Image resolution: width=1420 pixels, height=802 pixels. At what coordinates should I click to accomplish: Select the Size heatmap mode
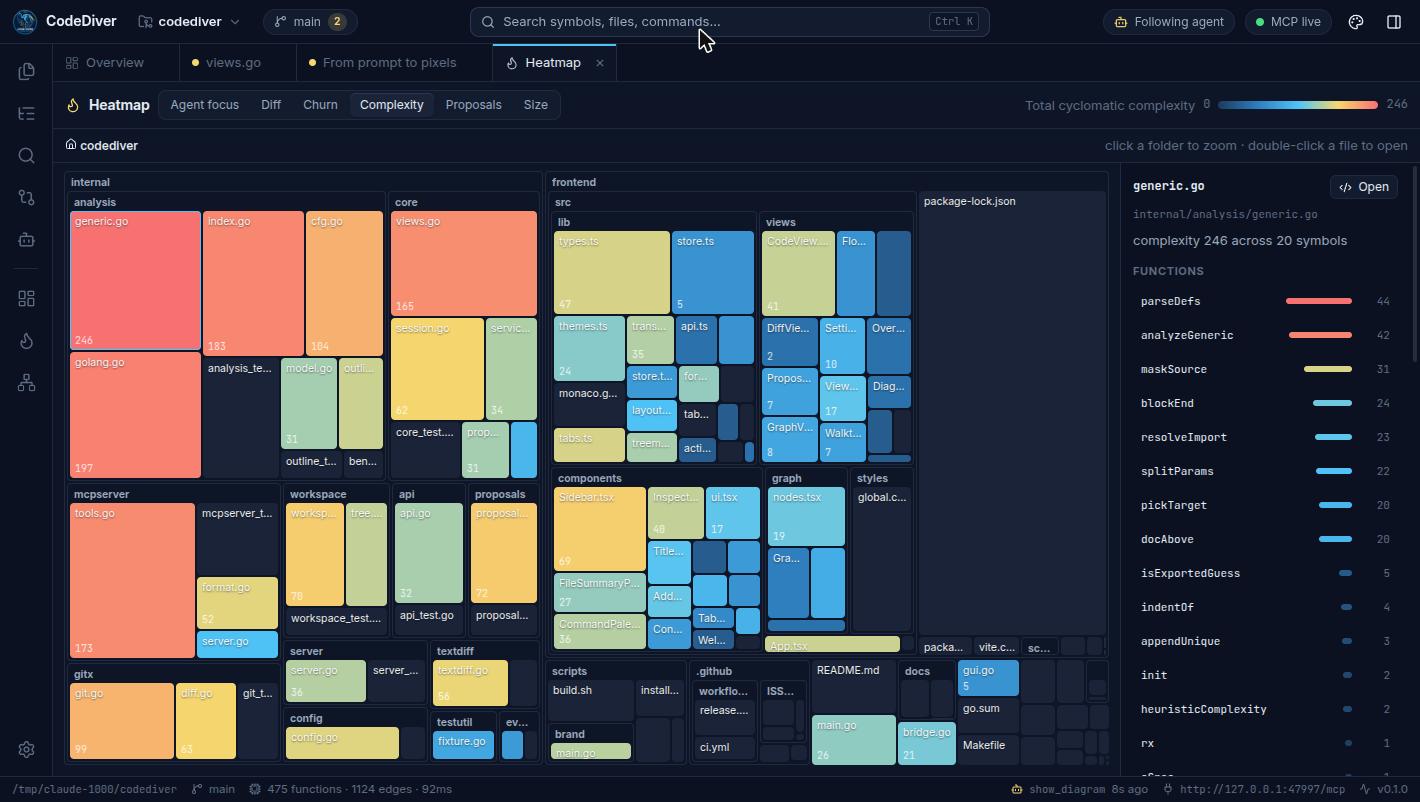coord(536,105)
